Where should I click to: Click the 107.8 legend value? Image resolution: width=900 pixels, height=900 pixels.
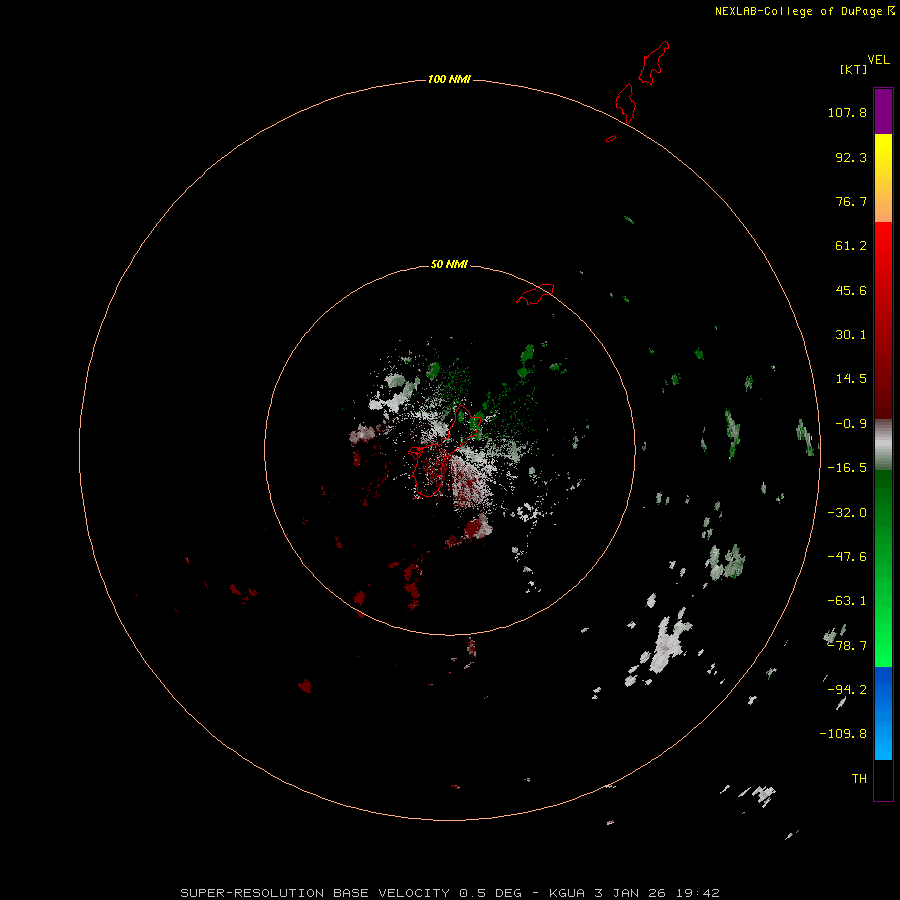click(847, 112)
